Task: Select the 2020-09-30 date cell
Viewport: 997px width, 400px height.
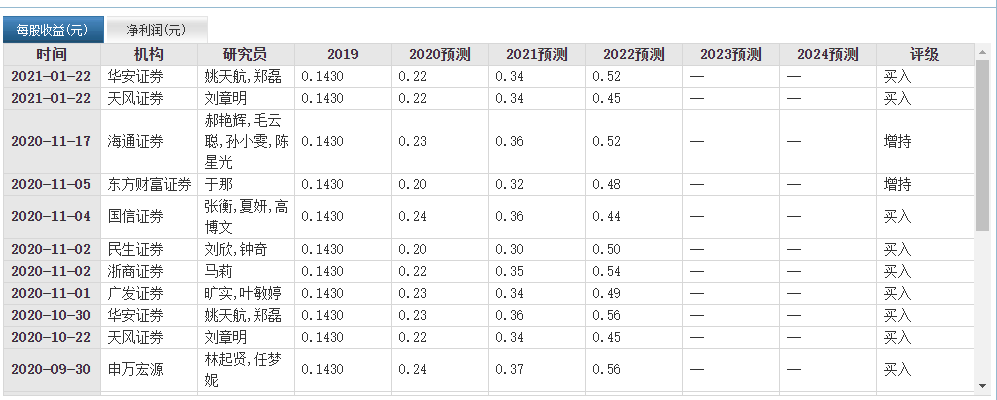Action: (51, 370)
